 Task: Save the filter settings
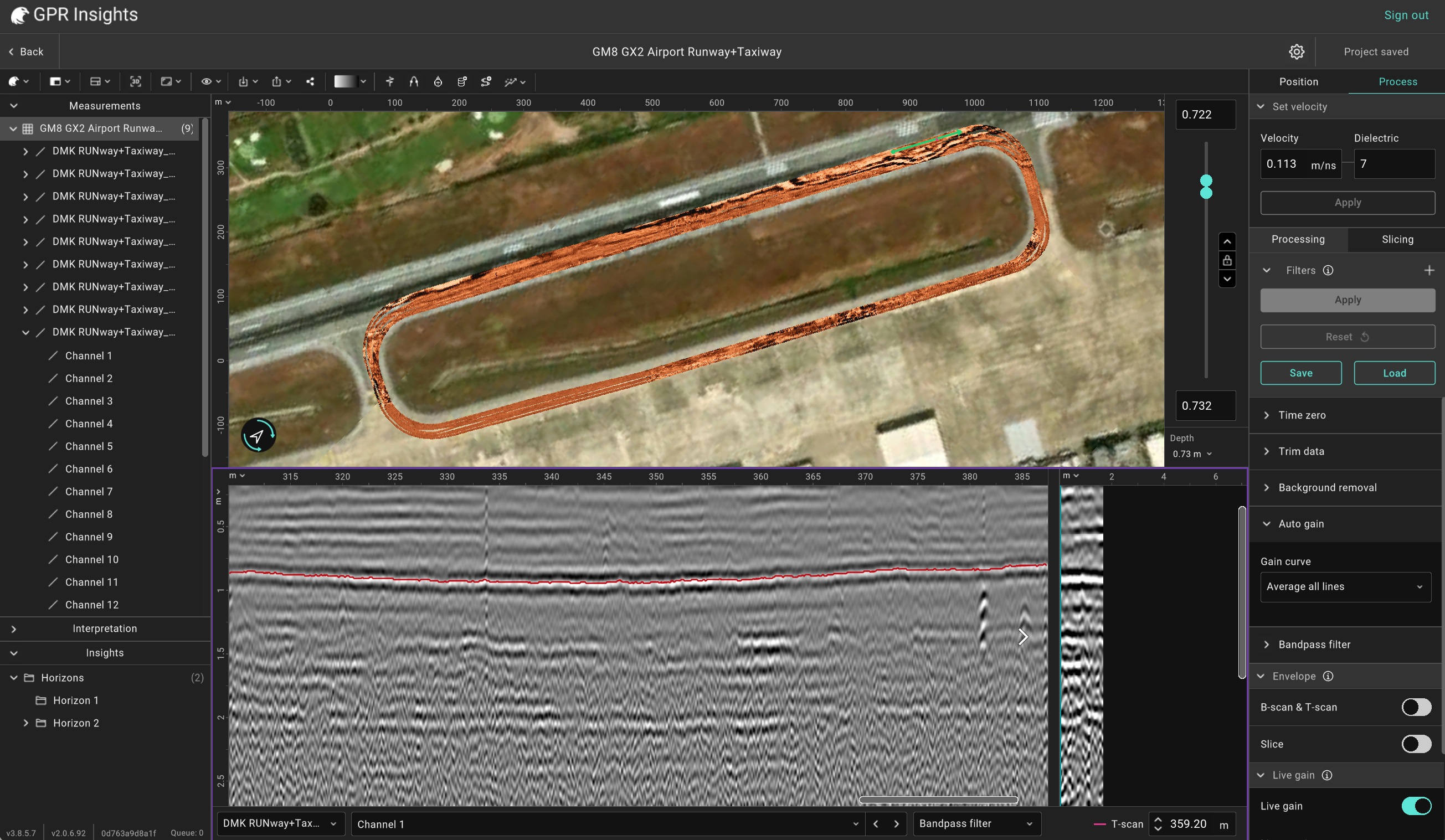(x=1300, y=373)
